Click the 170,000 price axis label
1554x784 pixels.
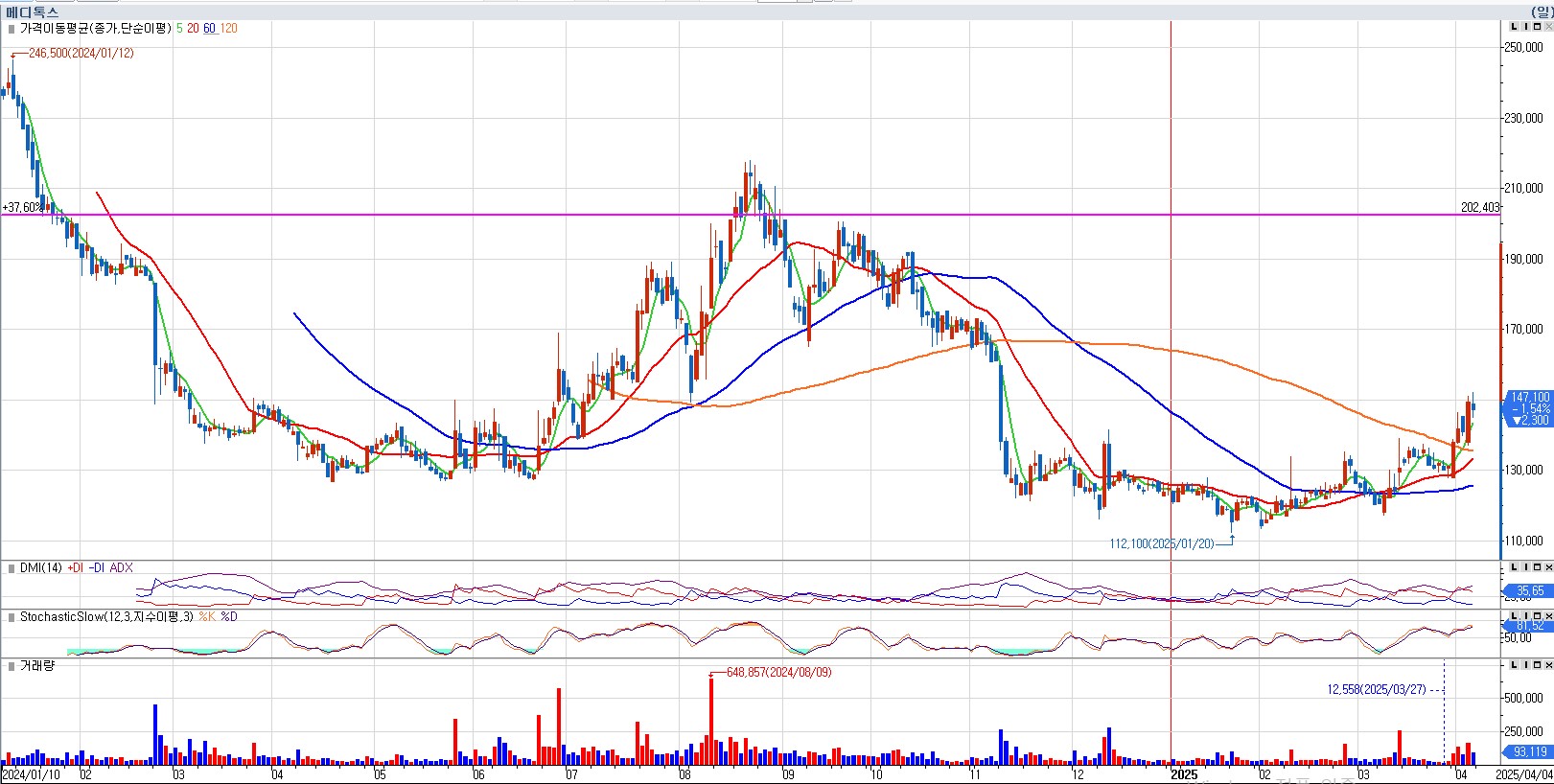coord(1524,329)
